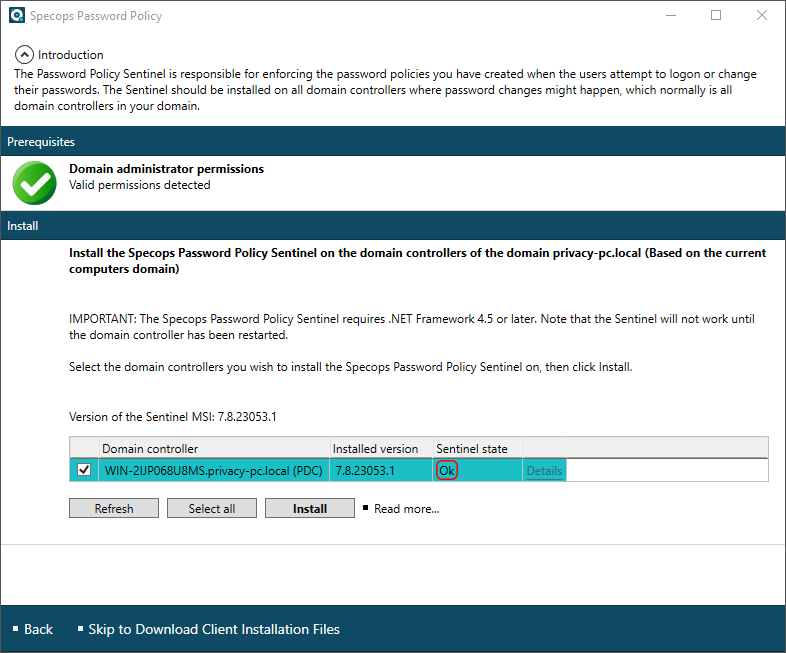Open the Details link for the domain controller
The height and width of the screenshot is (653, 786).
(x=544, y=471)
